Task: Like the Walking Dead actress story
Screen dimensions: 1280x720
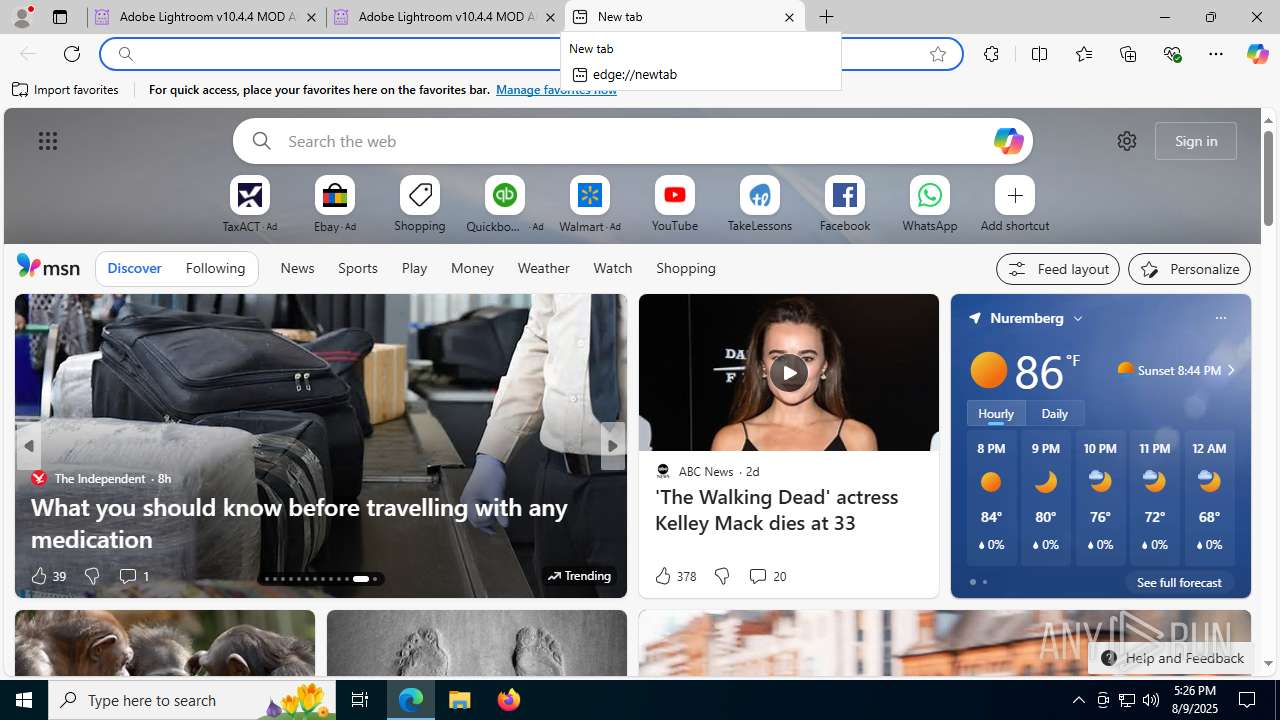Action: (x=675, y=576)
